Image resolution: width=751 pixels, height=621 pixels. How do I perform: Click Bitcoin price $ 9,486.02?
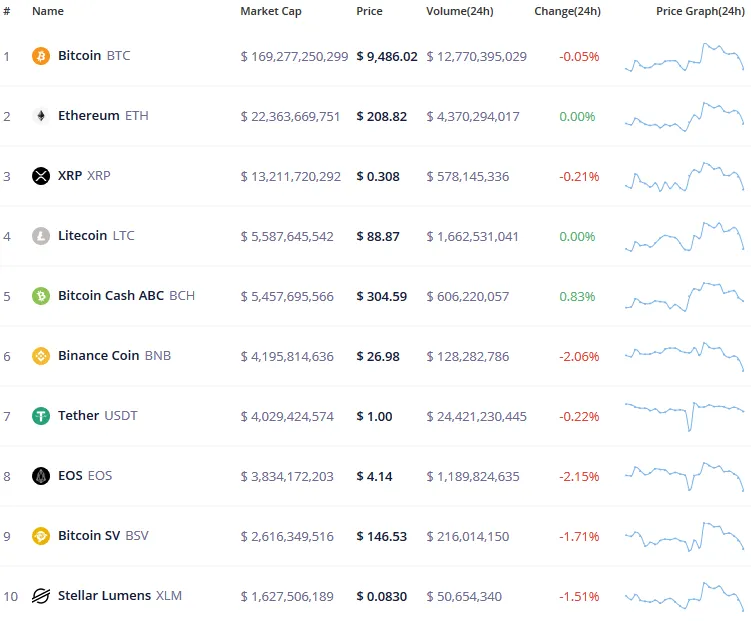point(387,56)
